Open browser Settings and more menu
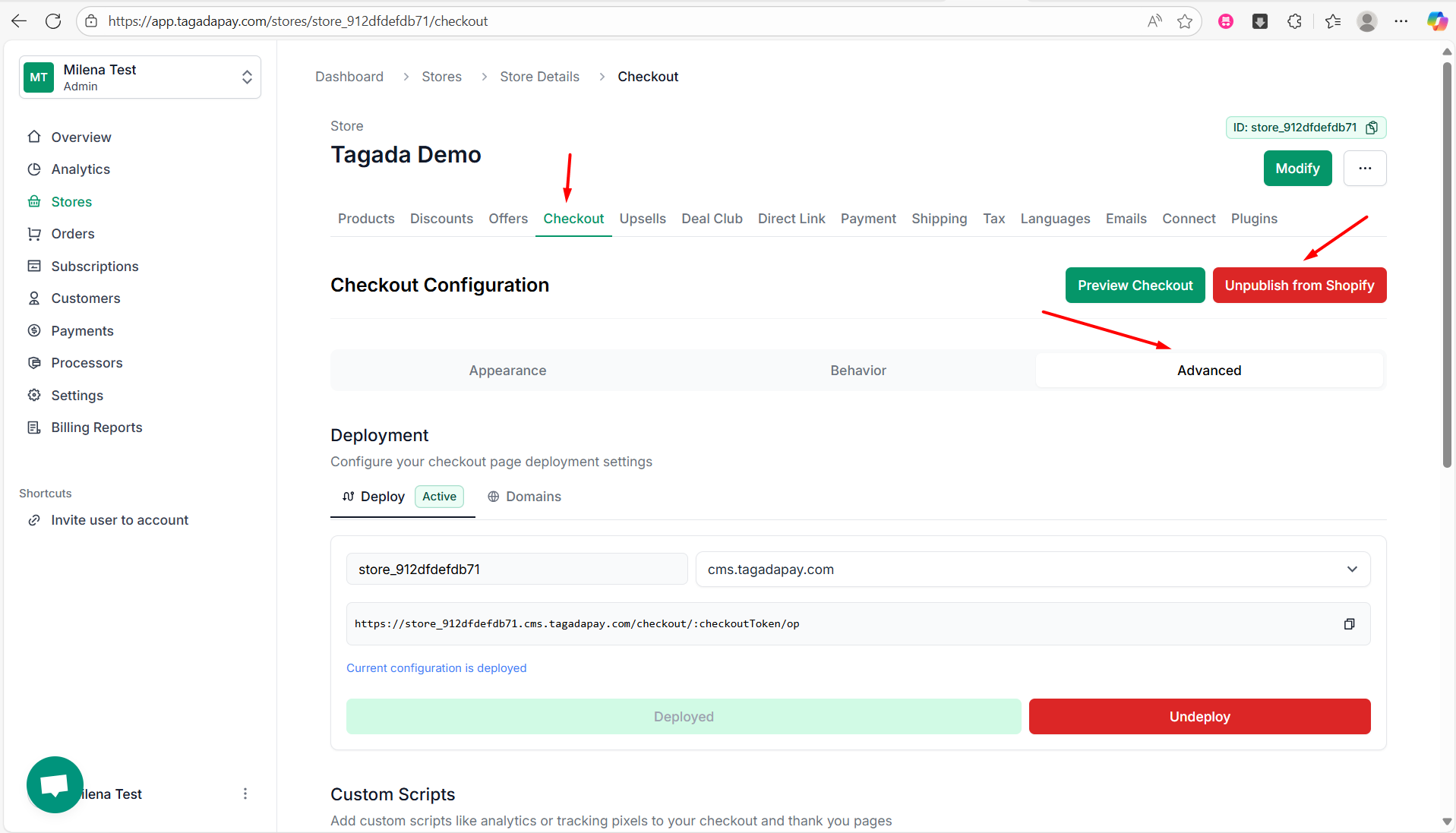The height and width of the screenshot is (833, 1456). [x=1401, y=21]
